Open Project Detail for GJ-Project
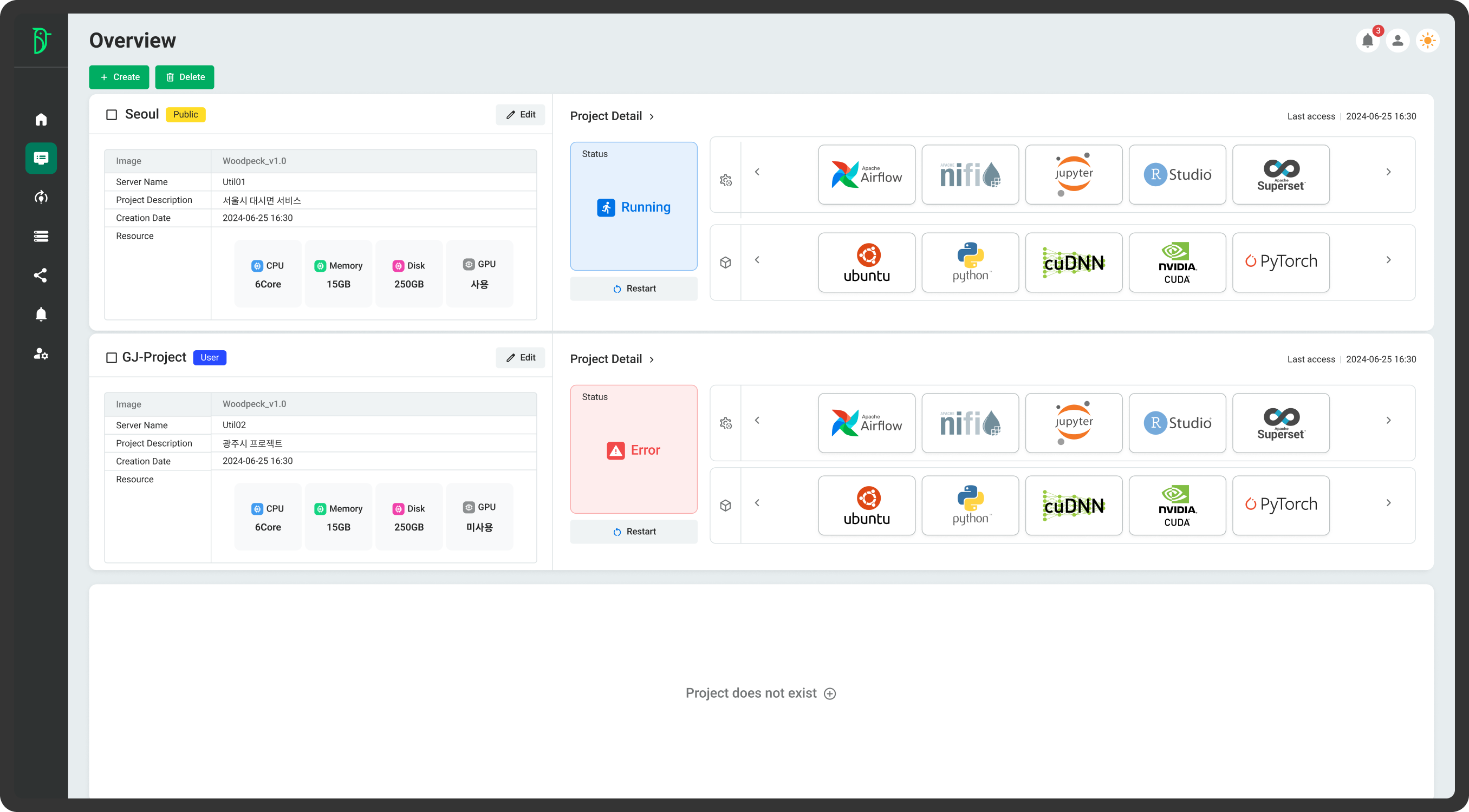This screenshot has height=812, width=1469. (612, 359)
